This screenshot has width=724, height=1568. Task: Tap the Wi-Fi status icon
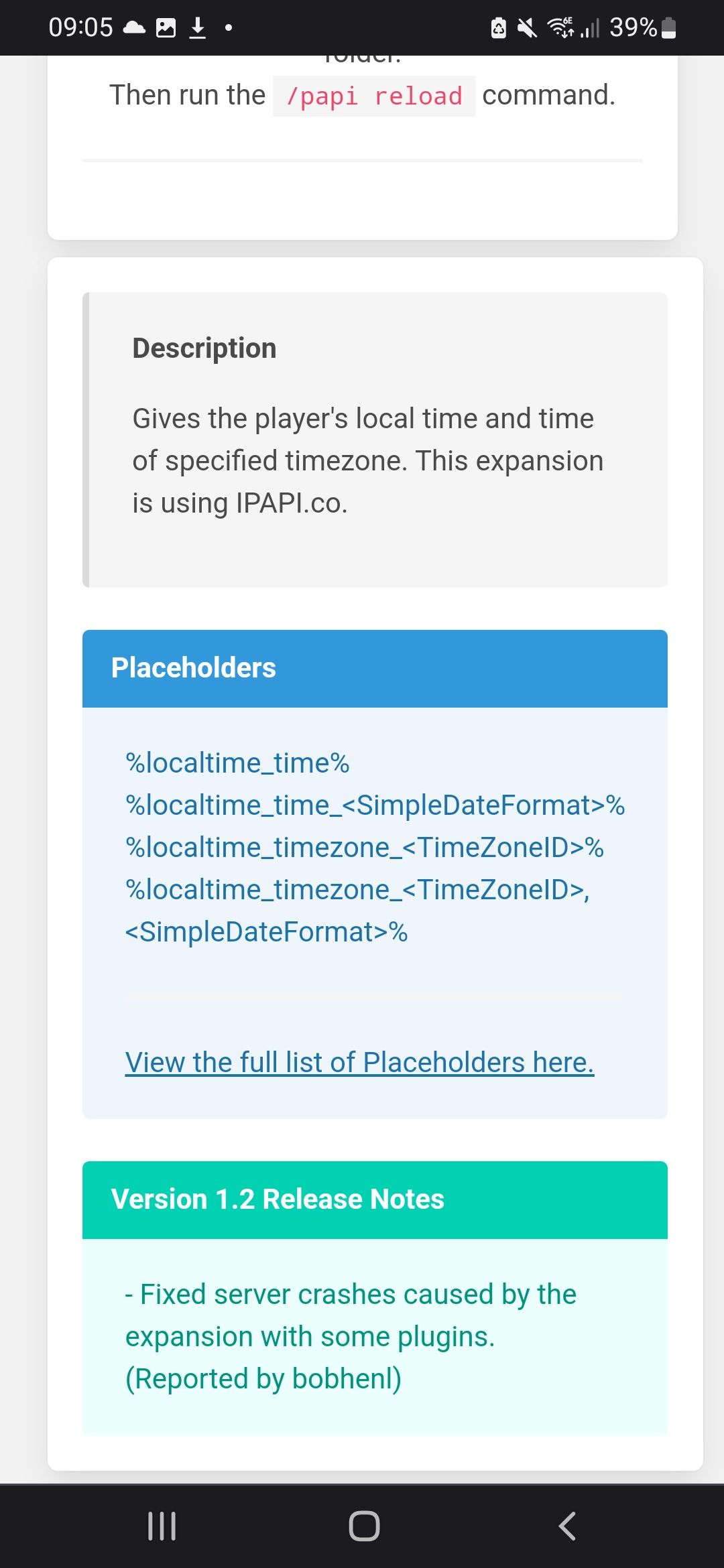pos(560,27)
